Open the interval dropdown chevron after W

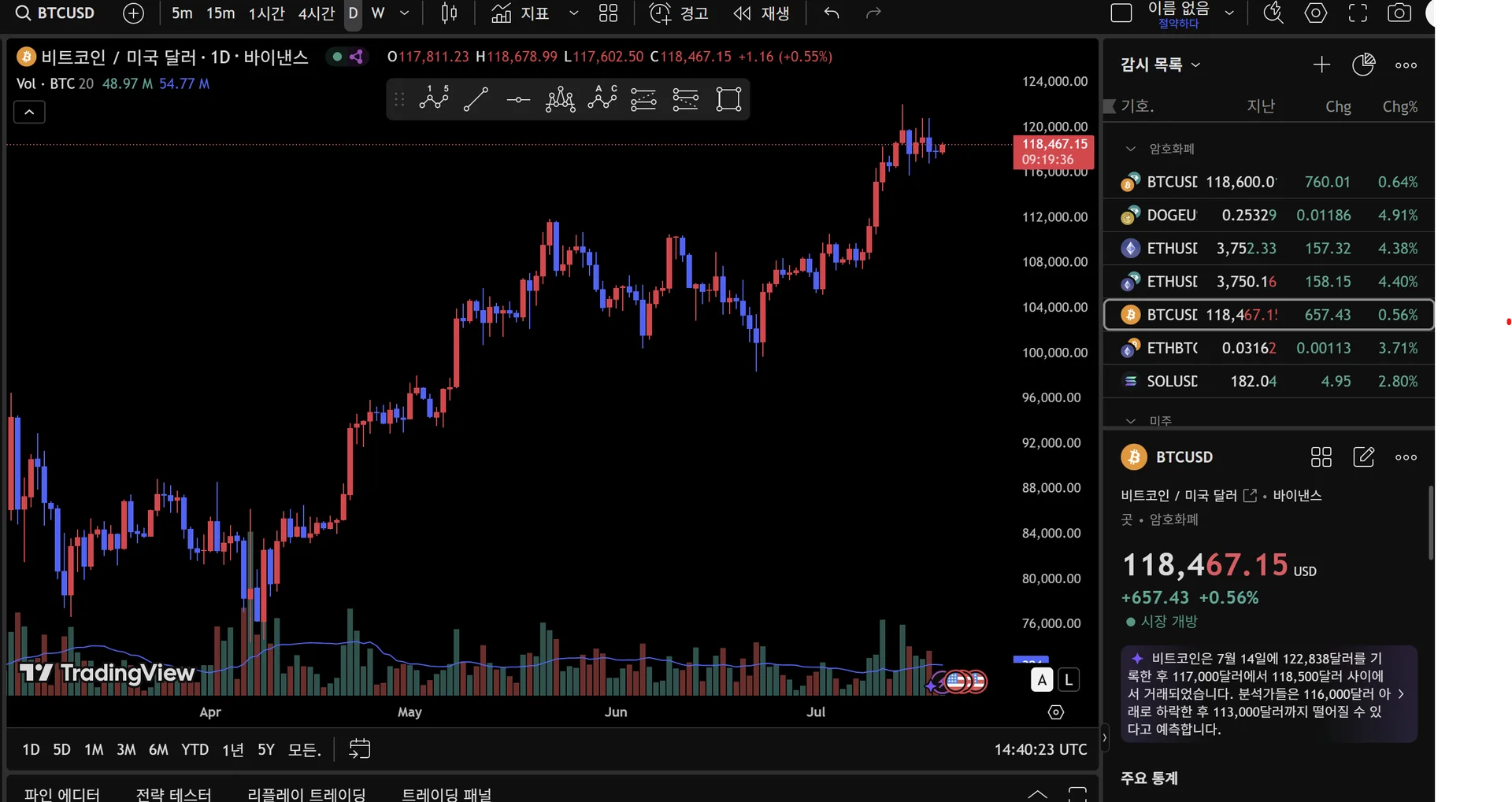(405, 13)
